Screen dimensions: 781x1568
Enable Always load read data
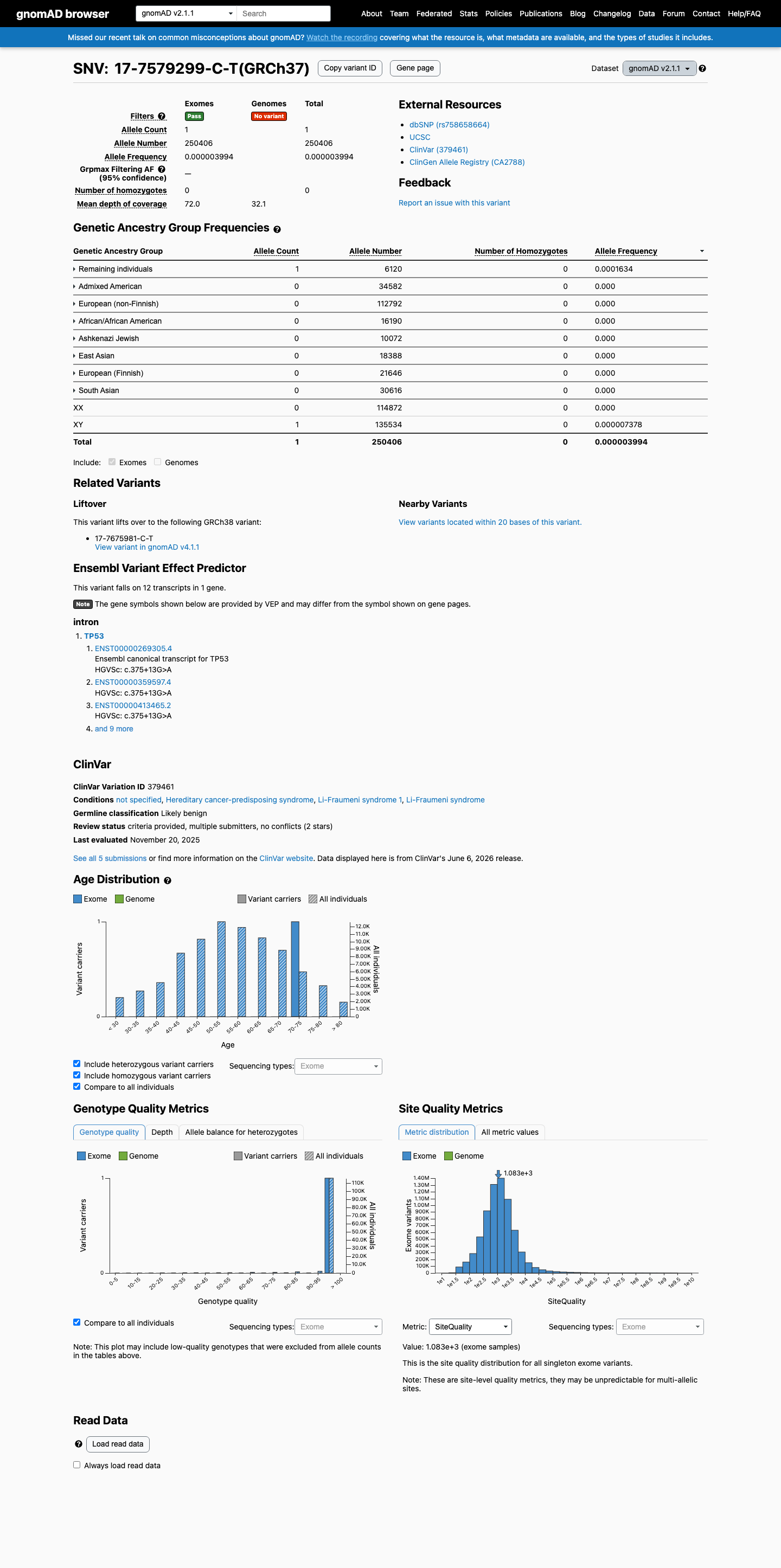[x=76, y=1464]
